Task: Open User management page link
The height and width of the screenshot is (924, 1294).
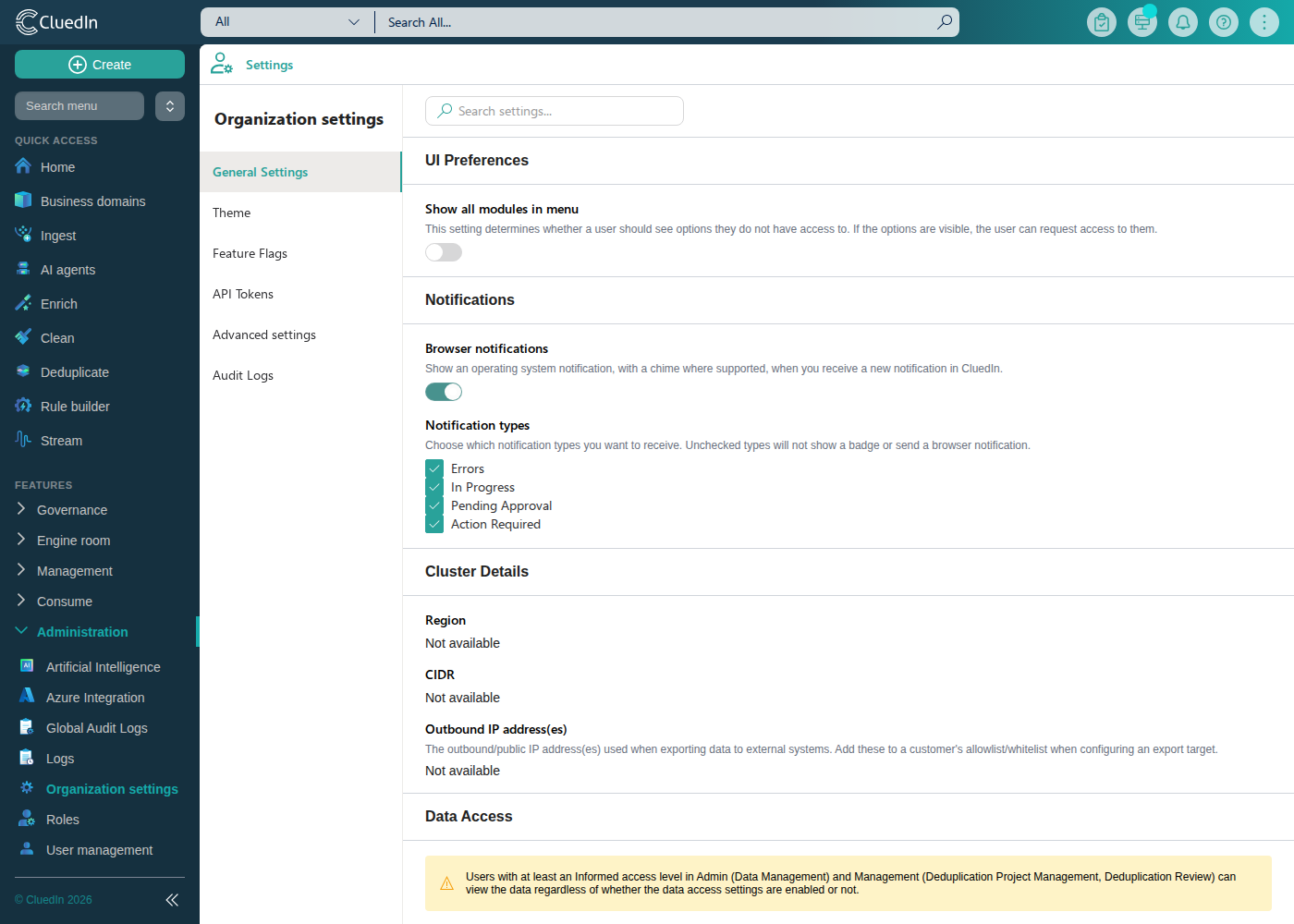Action: coord(100,850)
